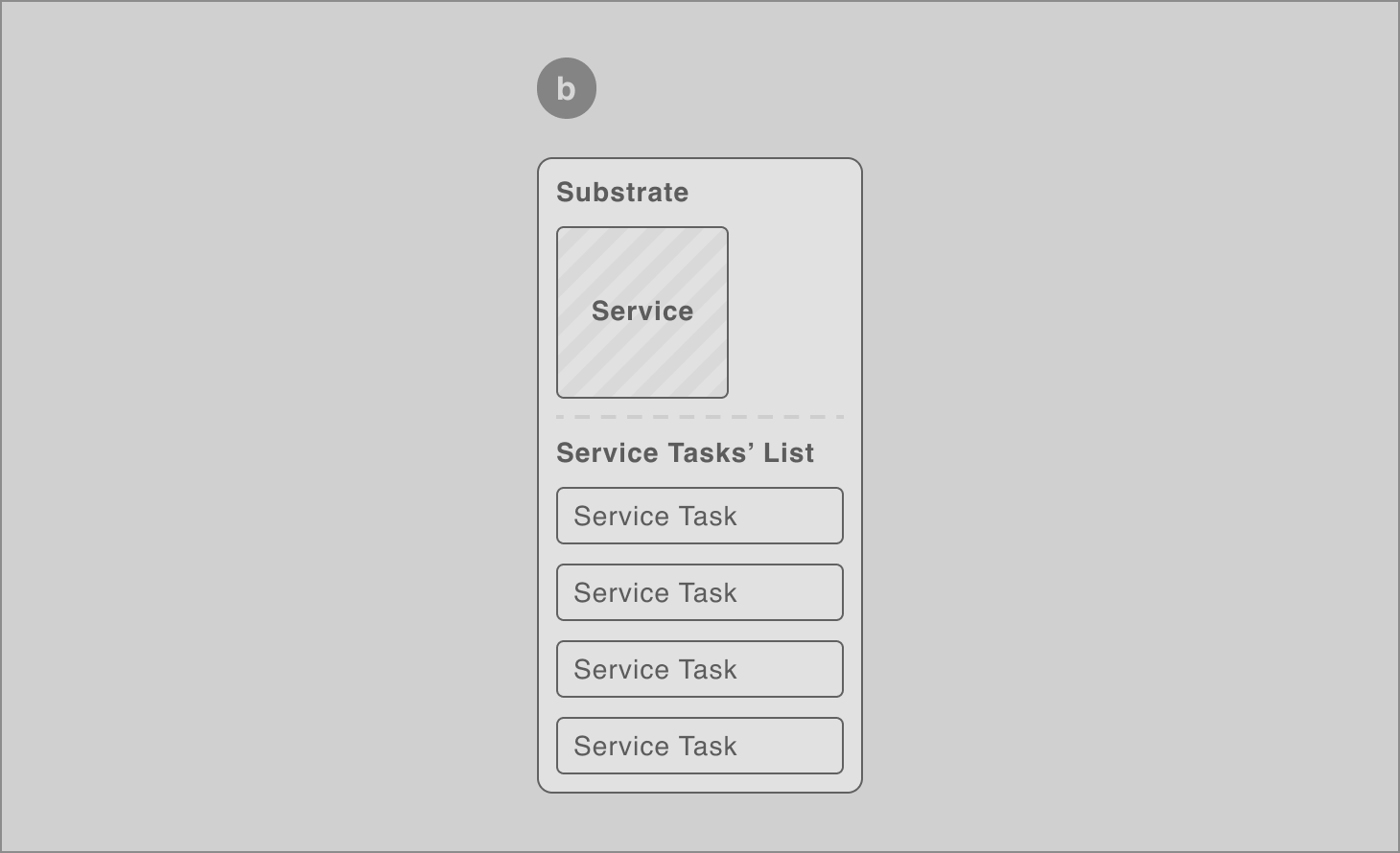Click the bottom edge of the Substrate panel
Viewport: 1400px width, 853px height.
click(x=700, y=793)
